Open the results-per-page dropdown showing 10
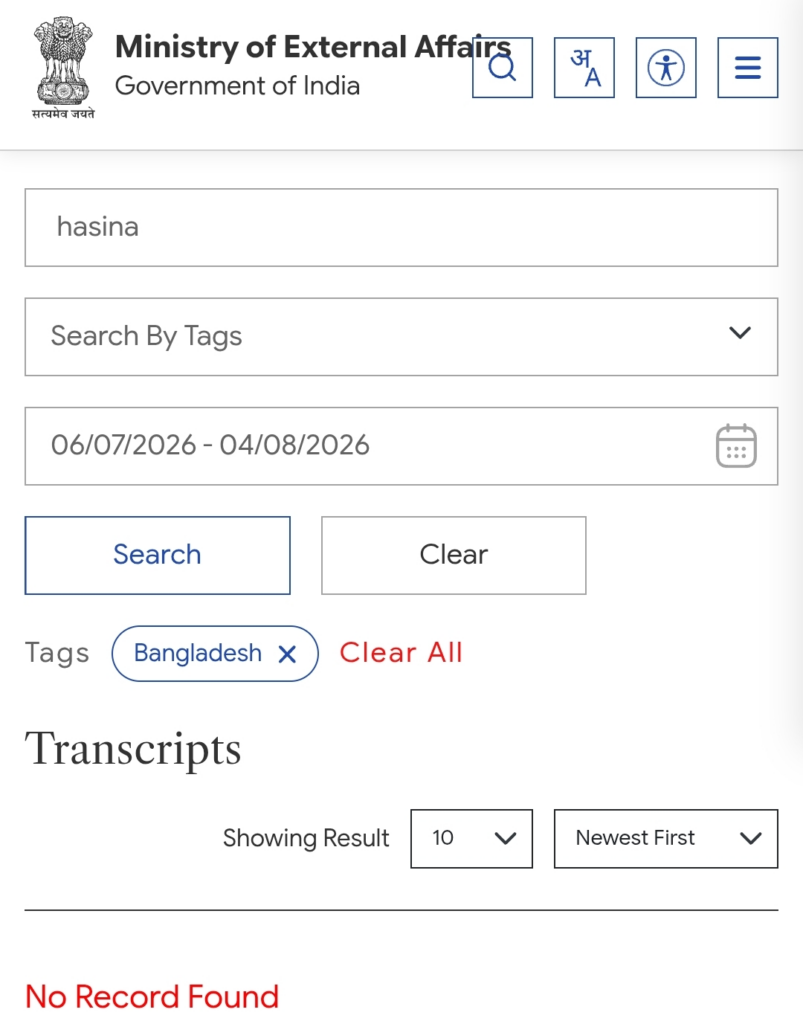803x1024 pixels. tap(471, 839)
